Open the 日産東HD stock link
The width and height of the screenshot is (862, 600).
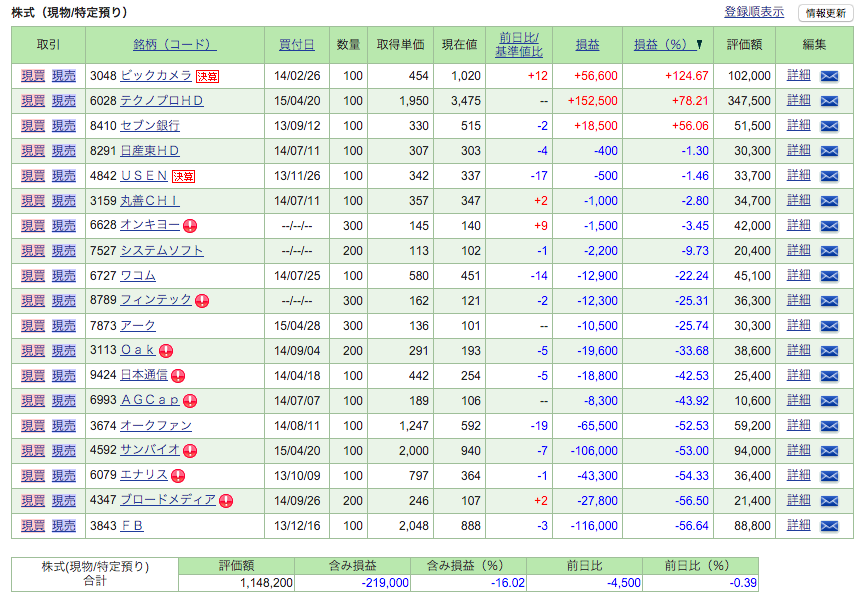150,151
